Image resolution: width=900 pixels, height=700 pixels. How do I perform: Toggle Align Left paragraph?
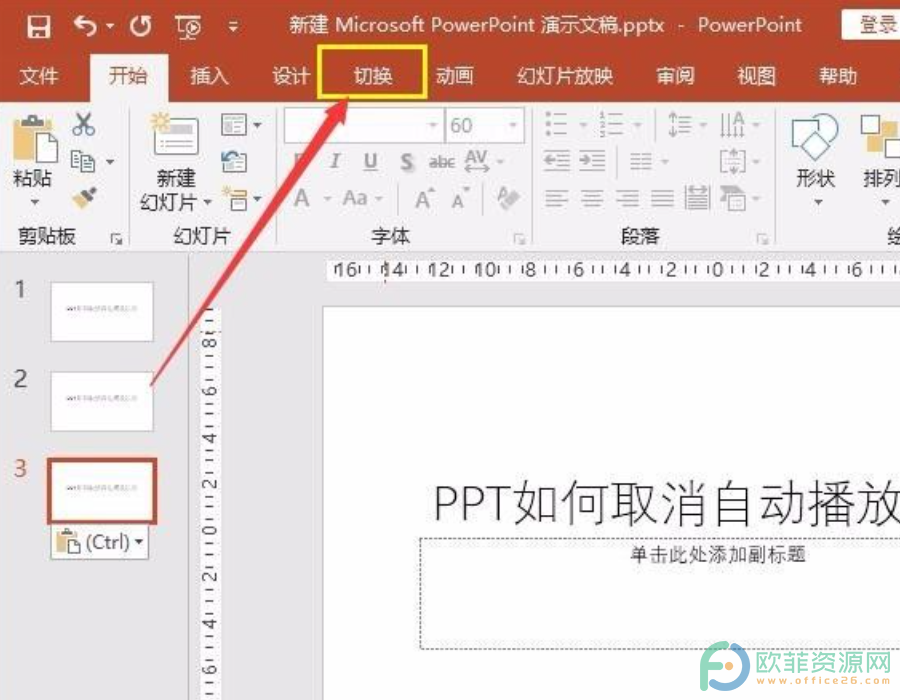point(556,199)
